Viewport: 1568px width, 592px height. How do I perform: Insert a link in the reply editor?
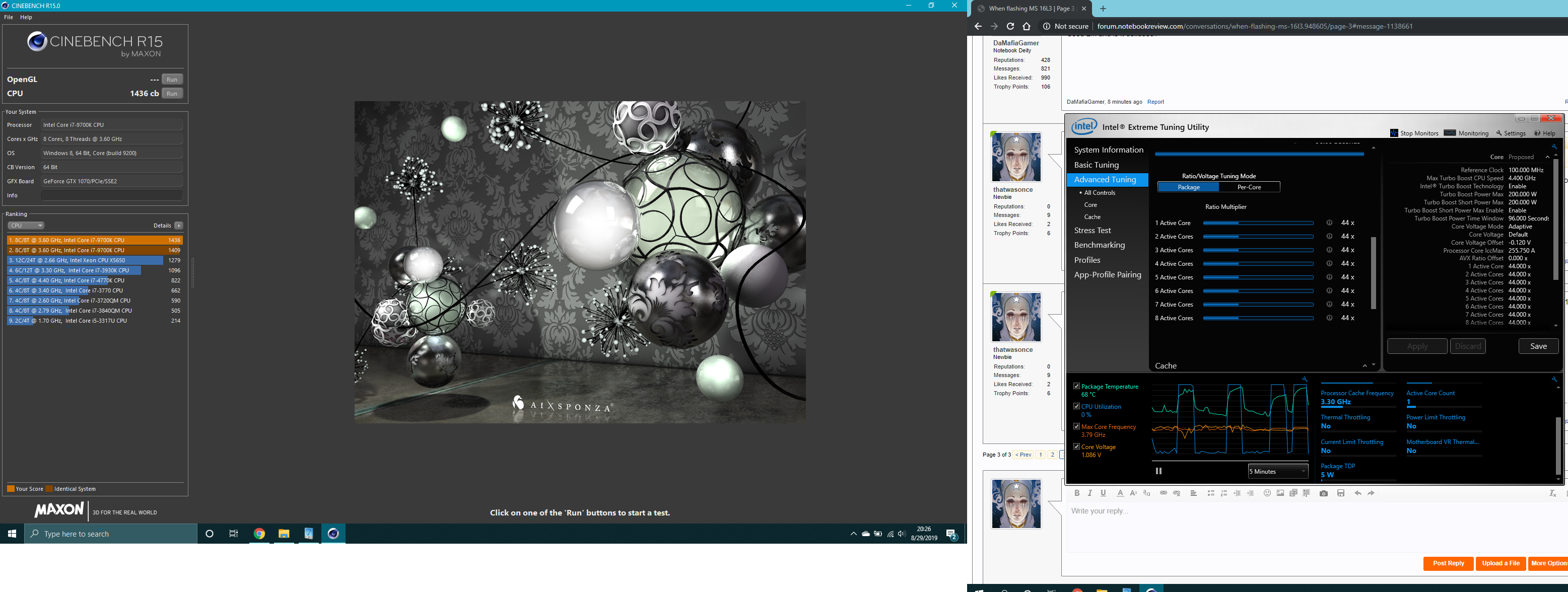pyautogui.click(x=1163, y=493)
